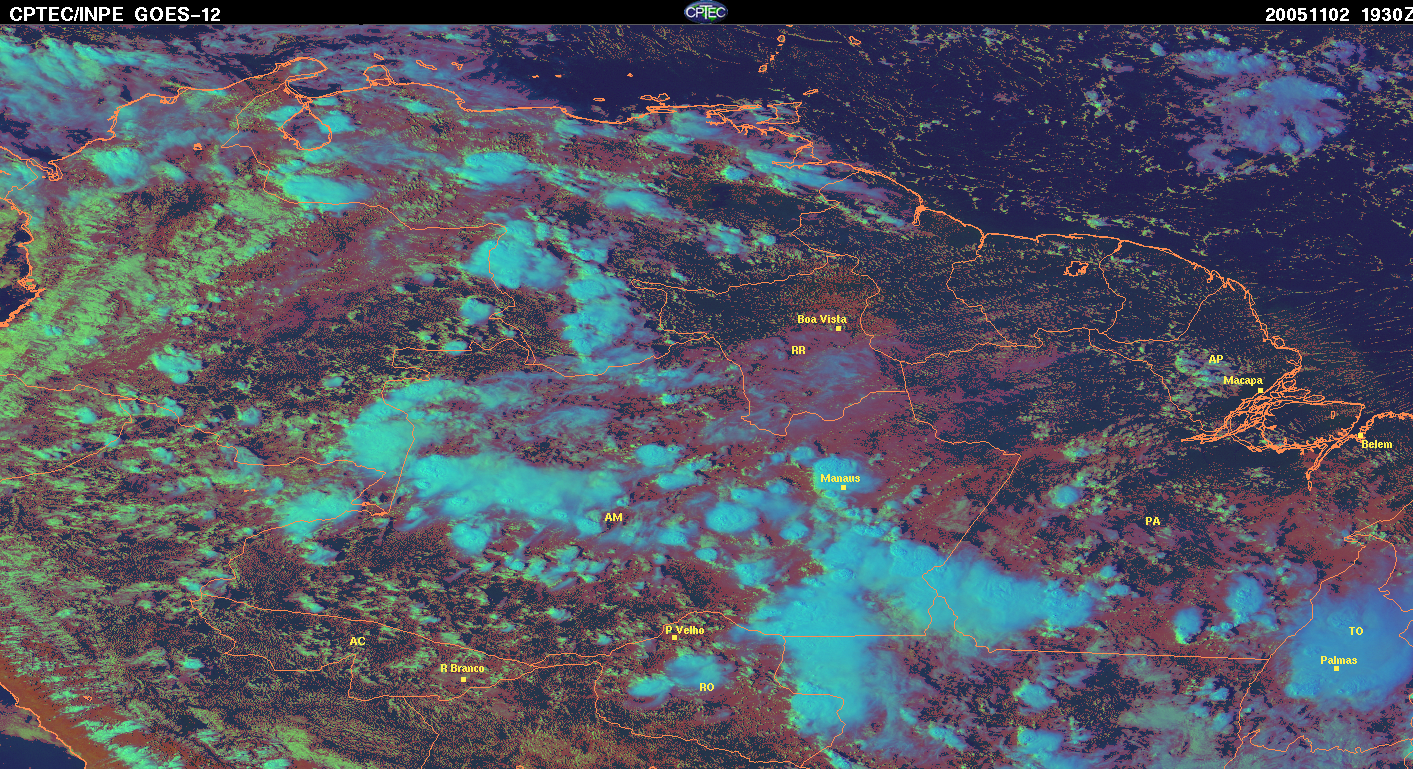Click the 'TO' state label
This screenshot has height=769, width=1413.
coord(1356,631)
